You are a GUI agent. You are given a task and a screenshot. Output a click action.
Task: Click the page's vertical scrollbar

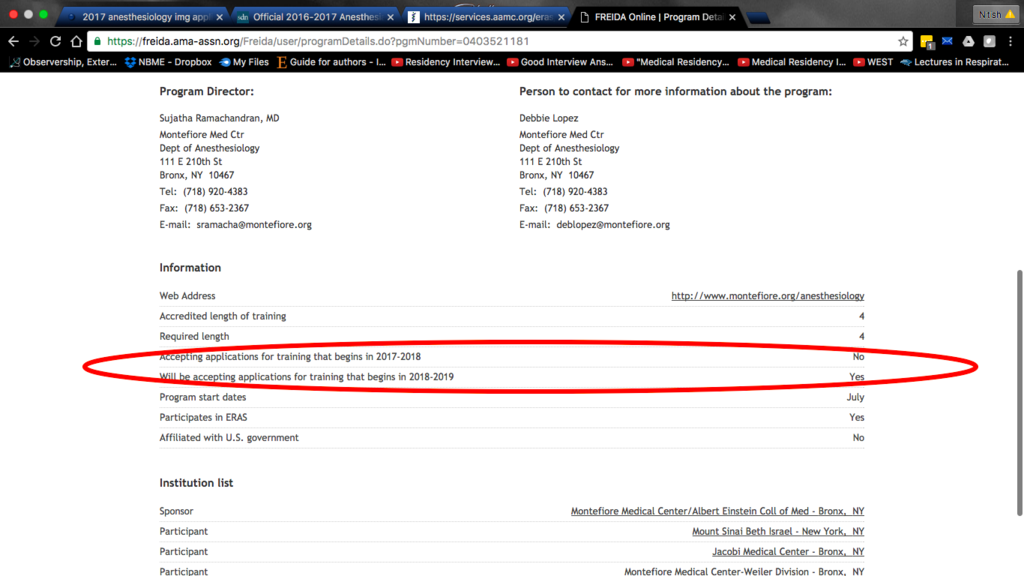[1019, 392]
